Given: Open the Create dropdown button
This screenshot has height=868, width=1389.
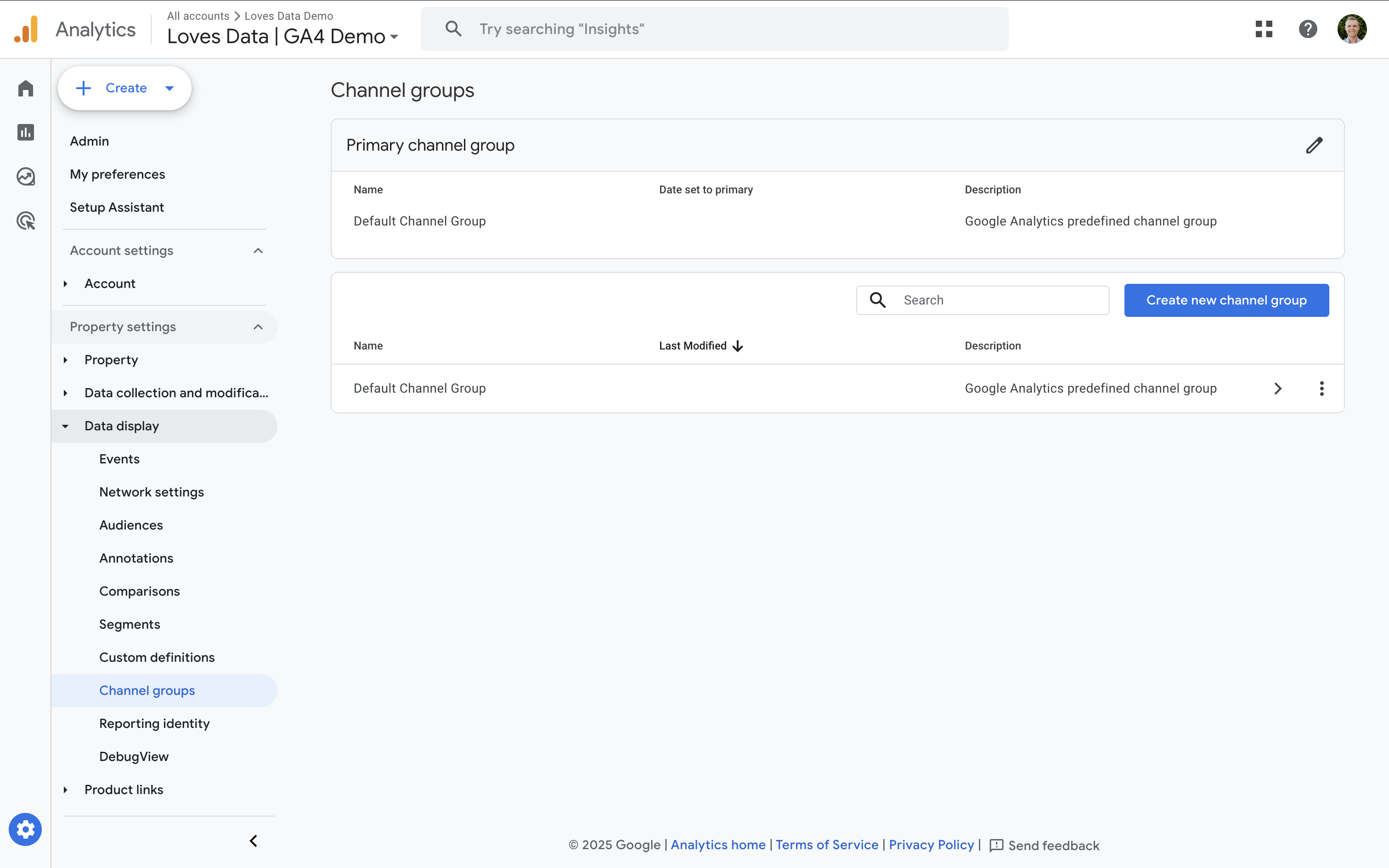Looking at the screenshot, I should tap(124, 88).
